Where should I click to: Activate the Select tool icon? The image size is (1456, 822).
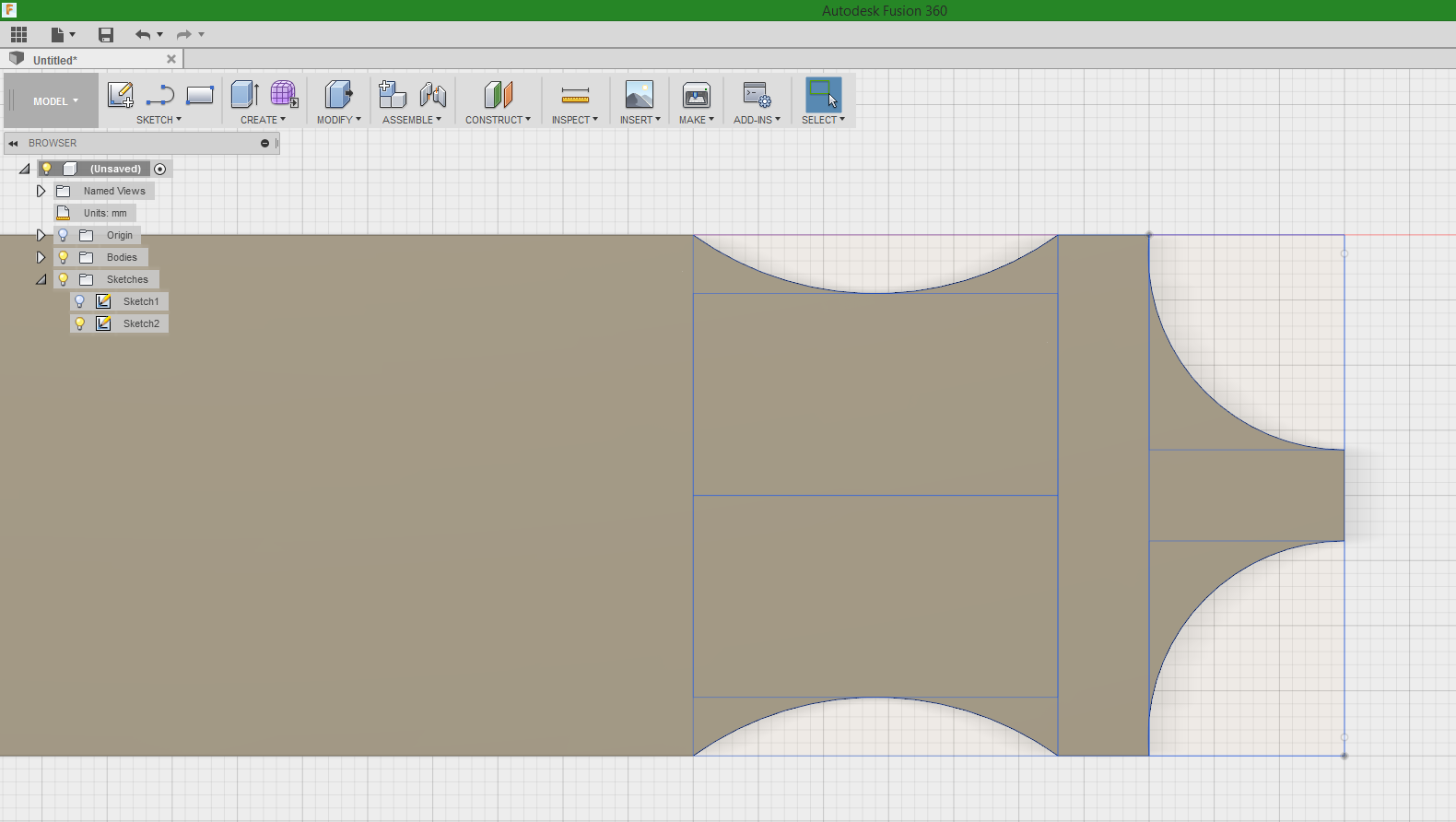pyautogui.click(x=824, y=94)
